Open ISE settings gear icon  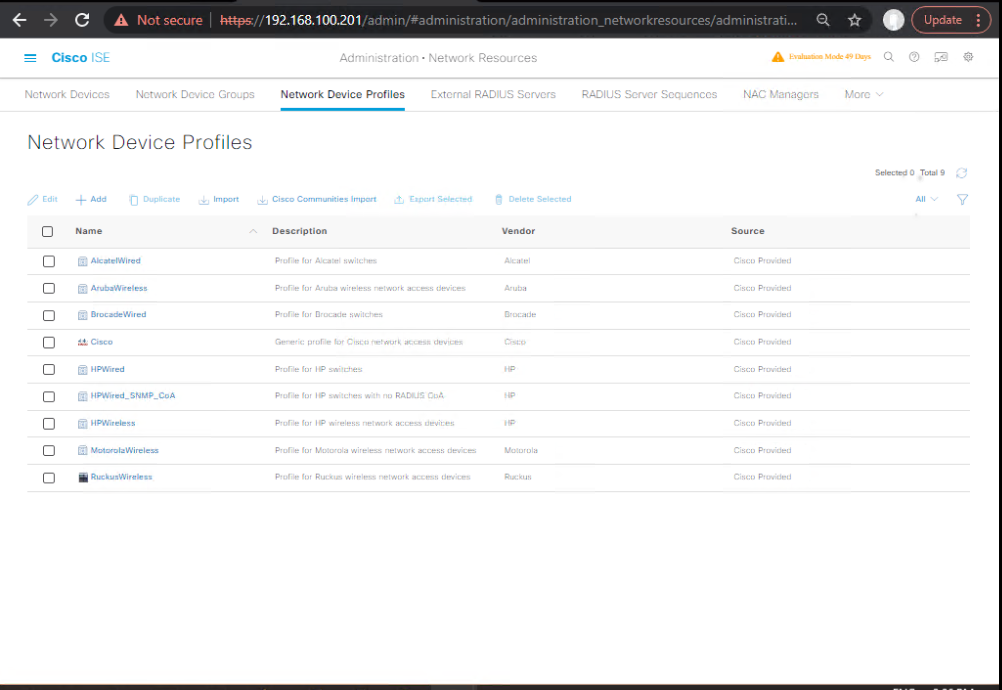(x=968, y=57)
